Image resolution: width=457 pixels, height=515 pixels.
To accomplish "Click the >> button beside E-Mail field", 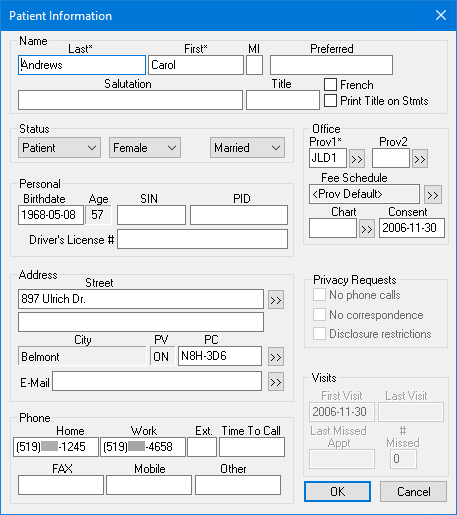I will 276,382.
